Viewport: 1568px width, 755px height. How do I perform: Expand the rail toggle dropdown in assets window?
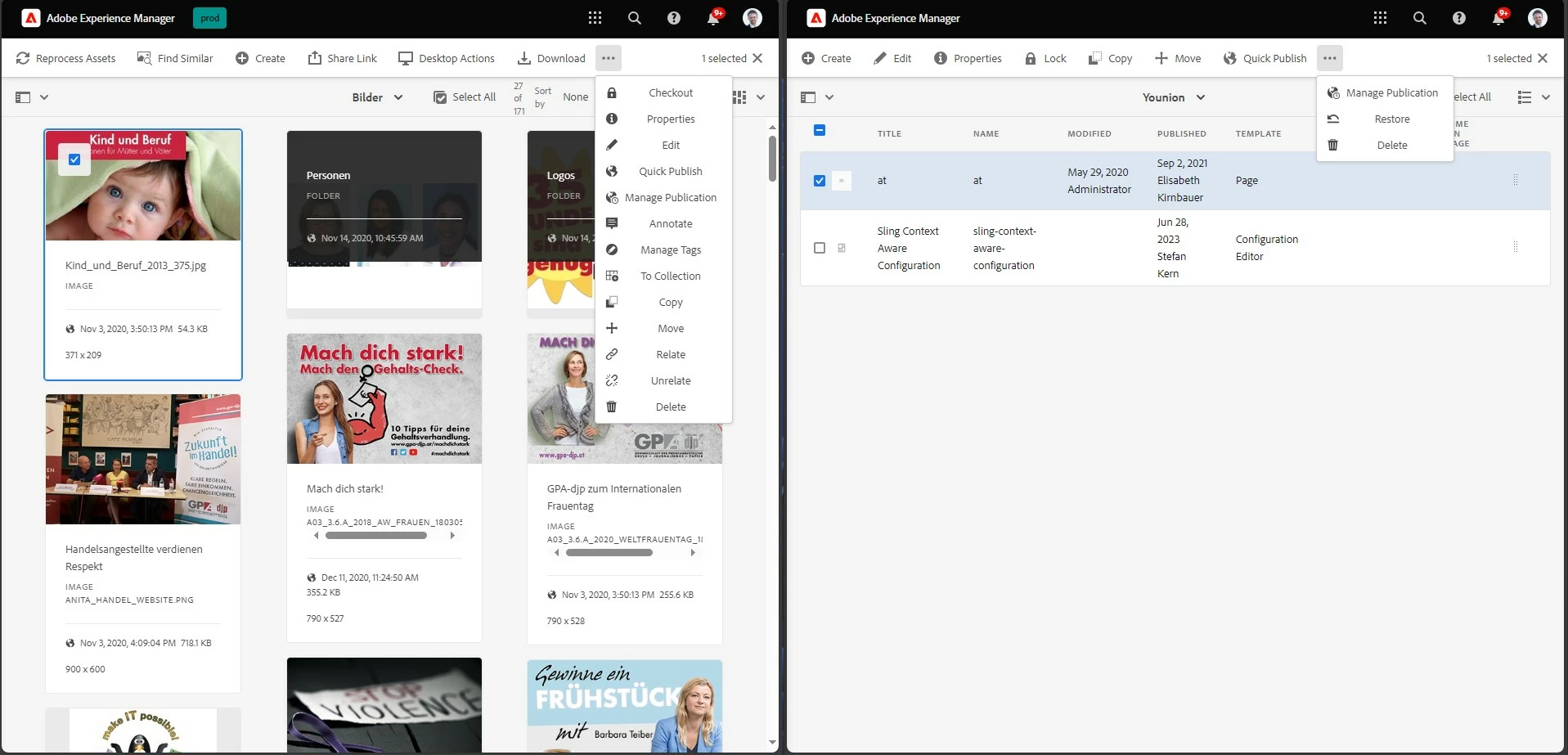click(x=32, y=97)
